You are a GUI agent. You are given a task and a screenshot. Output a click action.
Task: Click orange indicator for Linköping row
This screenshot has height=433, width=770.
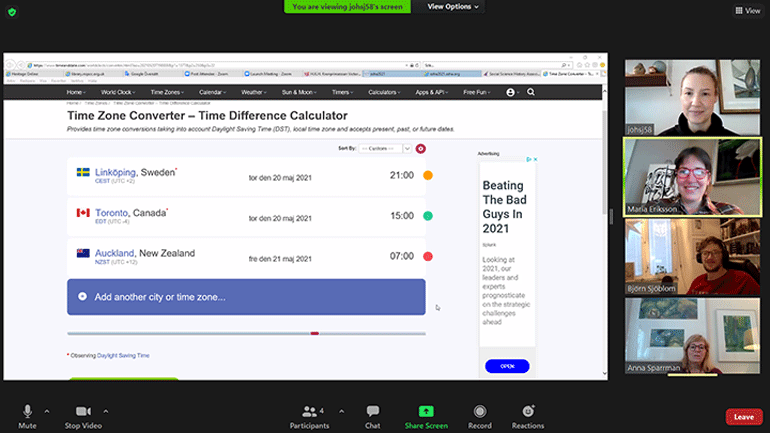(428, 175)
